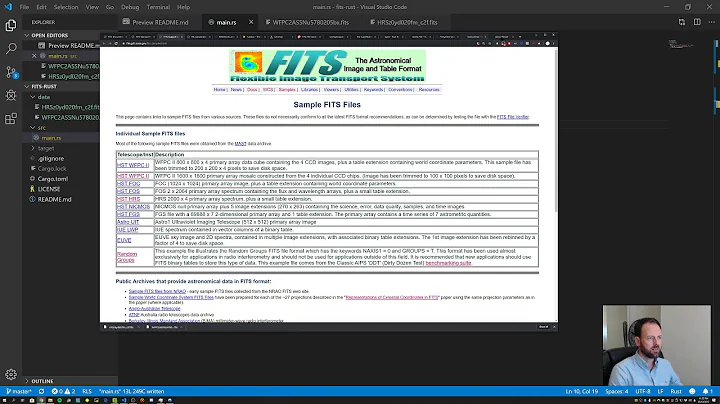Switch to the main.rs editor tab

tap(226, 22)
